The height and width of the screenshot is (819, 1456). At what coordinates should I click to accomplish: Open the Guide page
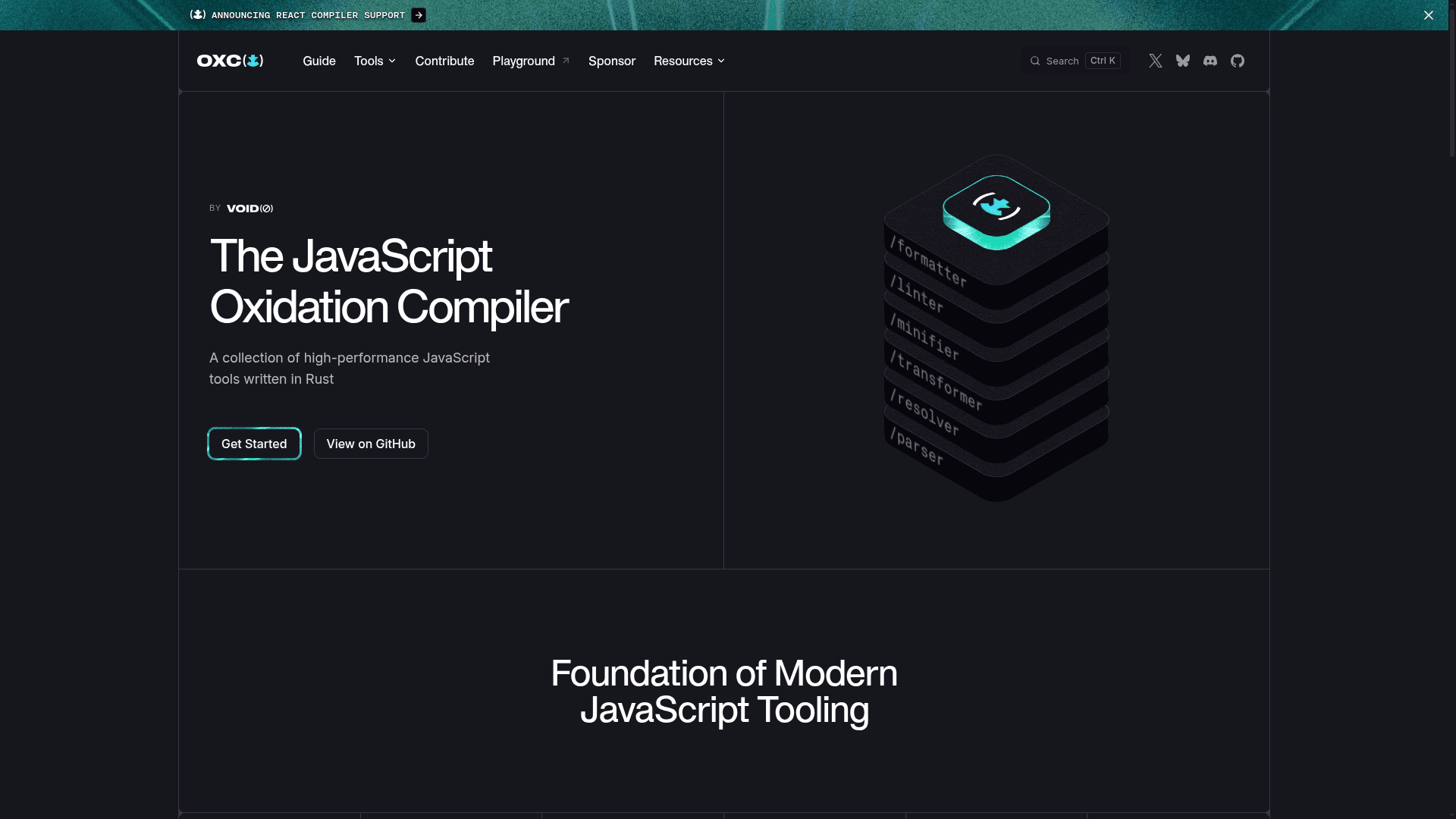tap(319, 61)
